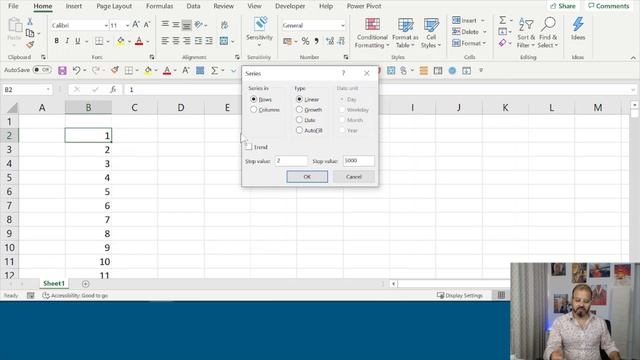Click Cancel in the Series dialog
The height and width of the screenshot is (360, 640).
click(353, 177)
